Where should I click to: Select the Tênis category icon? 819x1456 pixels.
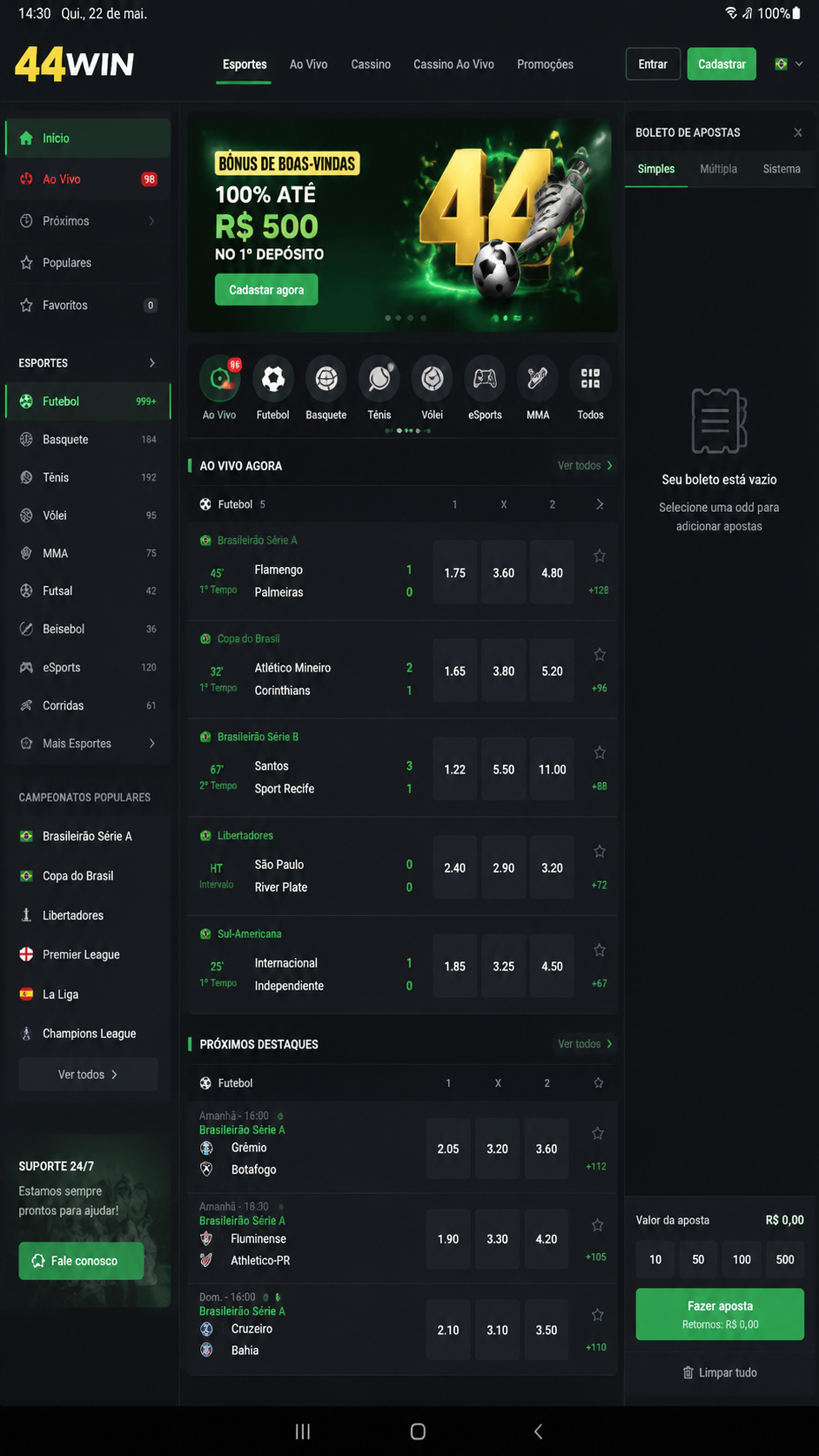379,379
